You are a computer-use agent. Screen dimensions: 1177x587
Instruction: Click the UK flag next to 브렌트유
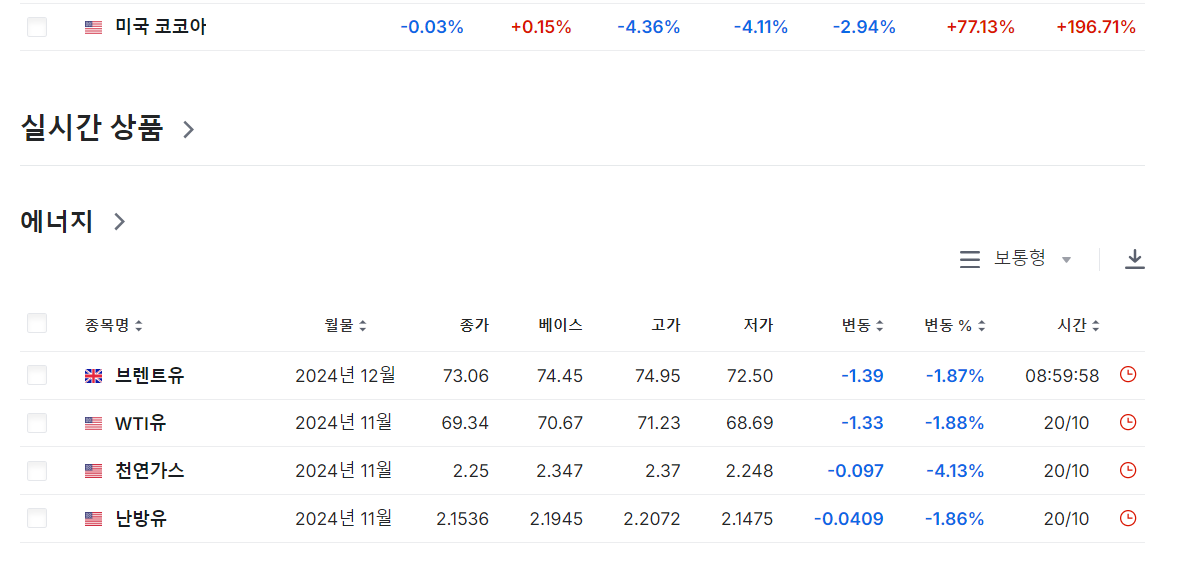pos(93,376)
